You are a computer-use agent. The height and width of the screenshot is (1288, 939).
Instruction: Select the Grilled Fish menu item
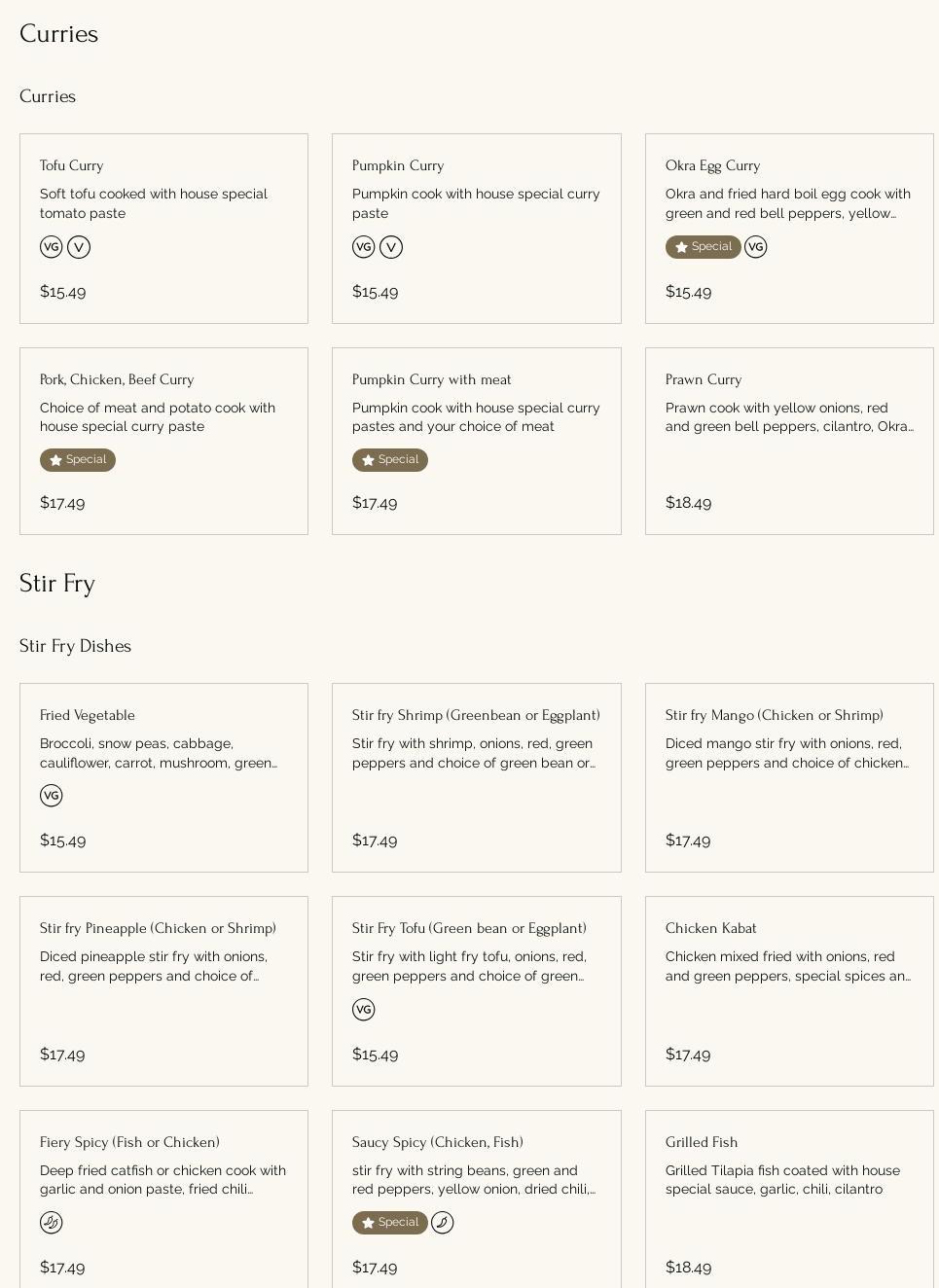pyautogui.click(x=788, y=1197)
